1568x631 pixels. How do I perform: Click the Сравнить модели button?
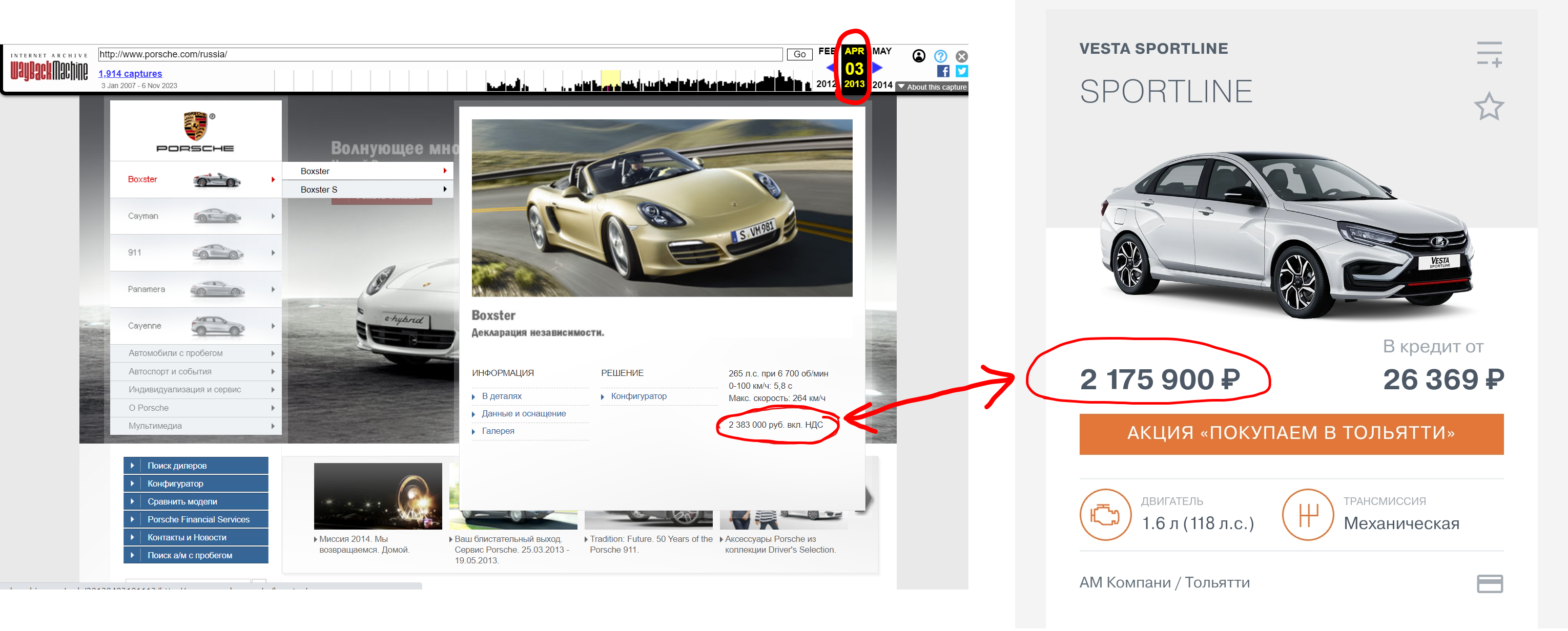[196, 501]
